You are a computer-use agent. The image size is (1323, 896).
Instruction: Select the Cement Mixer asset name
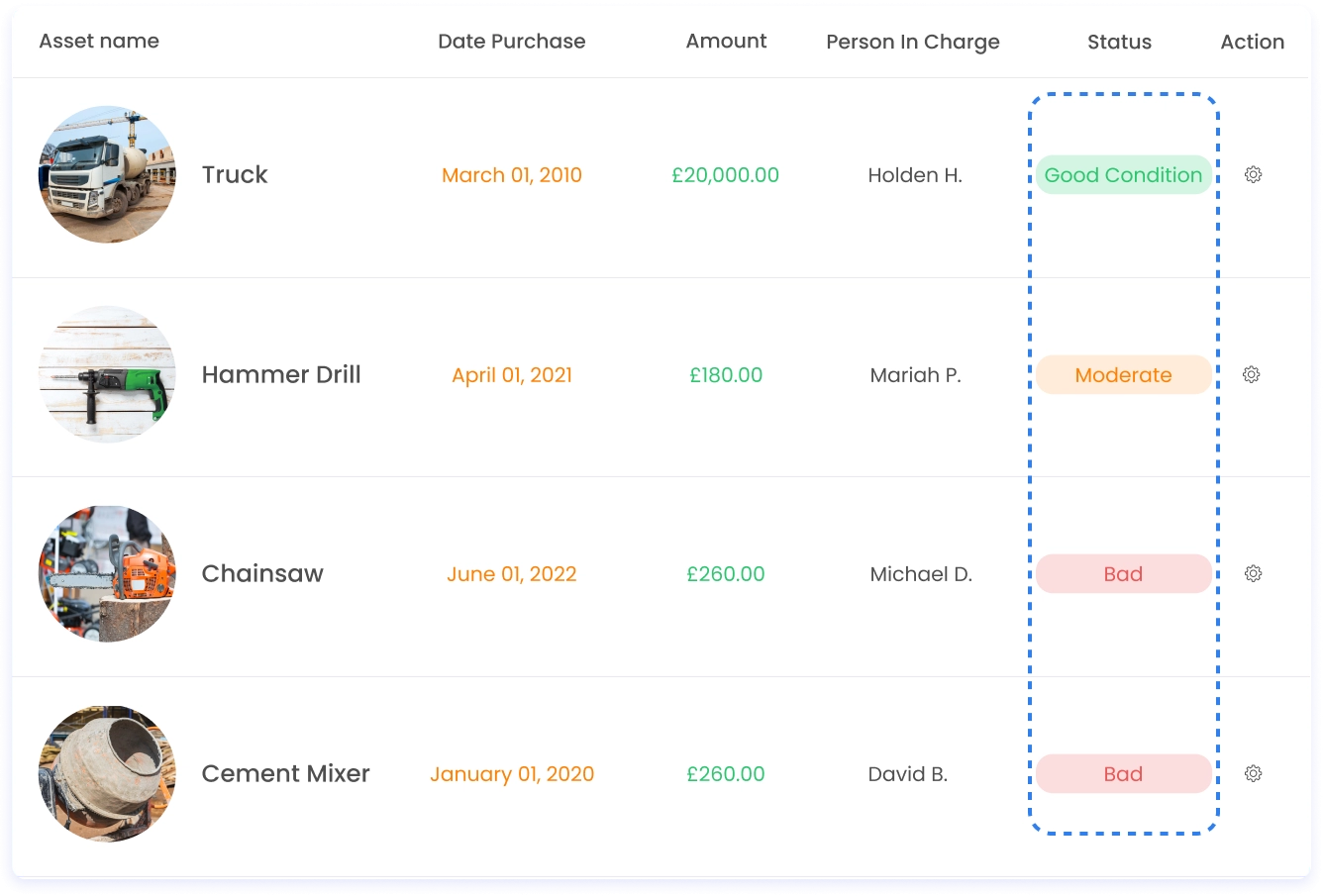(x=285, y=773)
